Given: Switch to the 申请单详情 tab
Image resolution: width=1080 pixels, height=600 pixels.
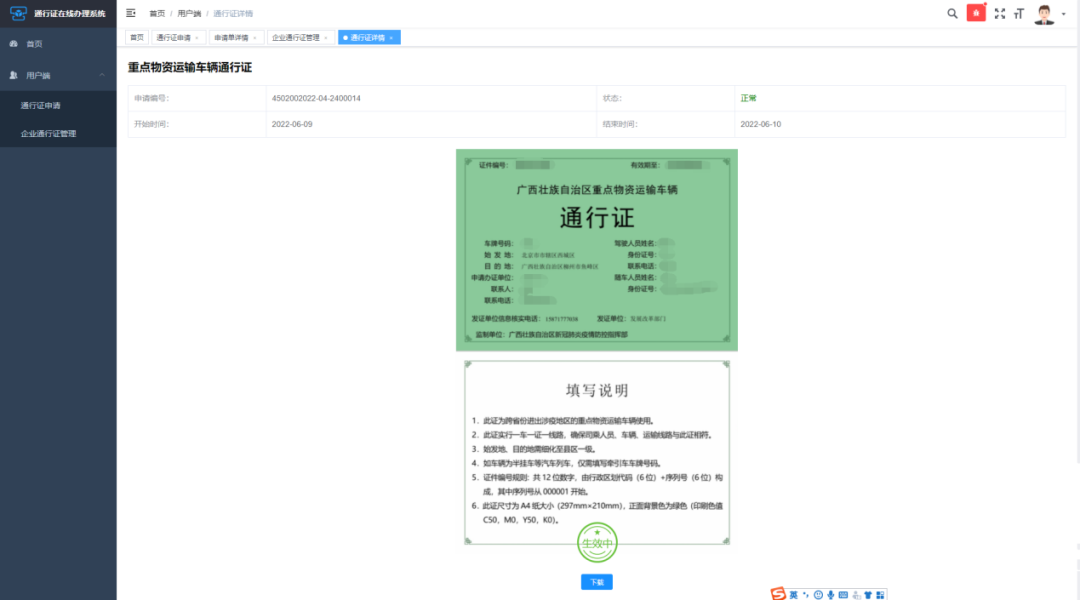Looking at the screenshot, I should pyautogui.click(x=231, y=38).
